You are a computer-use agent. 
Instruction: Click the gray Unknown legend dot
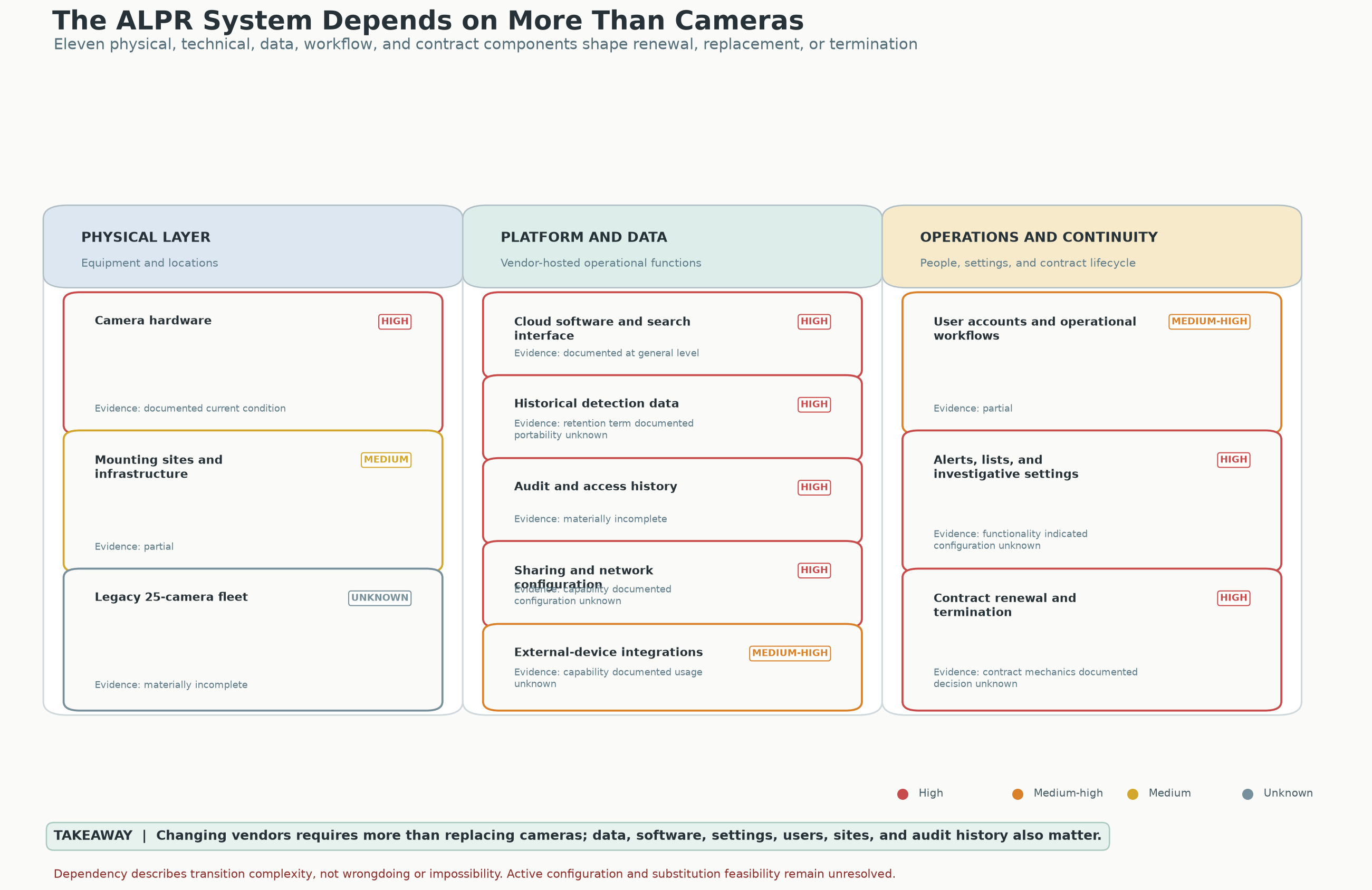point(1248,795)
